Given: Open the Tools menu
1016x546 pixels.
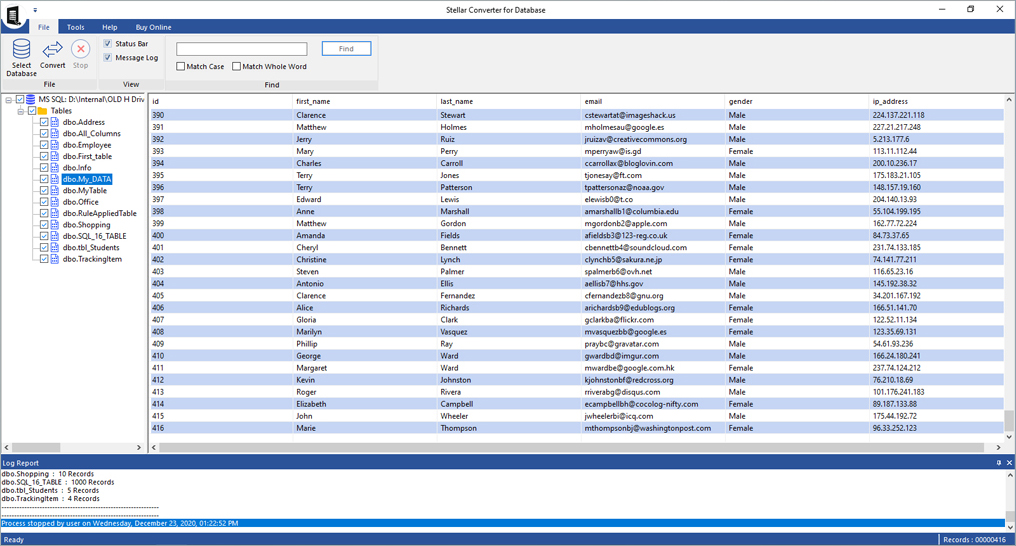Looking at the screenshot, I should (75, 27).
